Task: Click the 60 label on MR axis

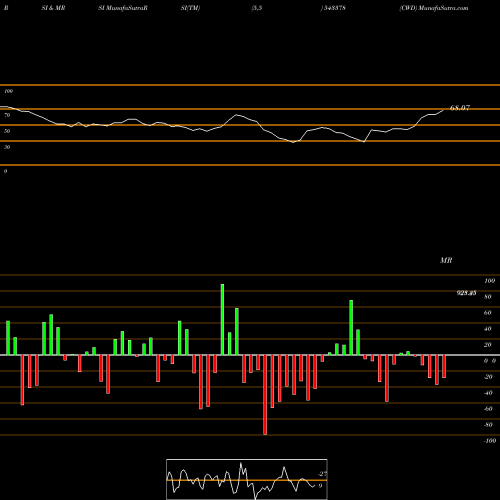Action: [x=488, y=313]
